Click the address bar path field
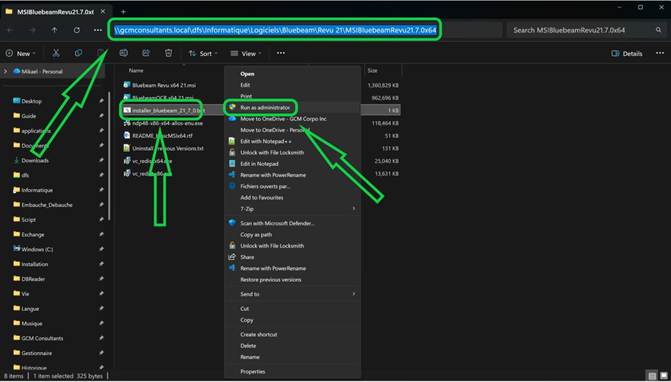This screenshot has width=671, height=382. click(x=306, y=30)
